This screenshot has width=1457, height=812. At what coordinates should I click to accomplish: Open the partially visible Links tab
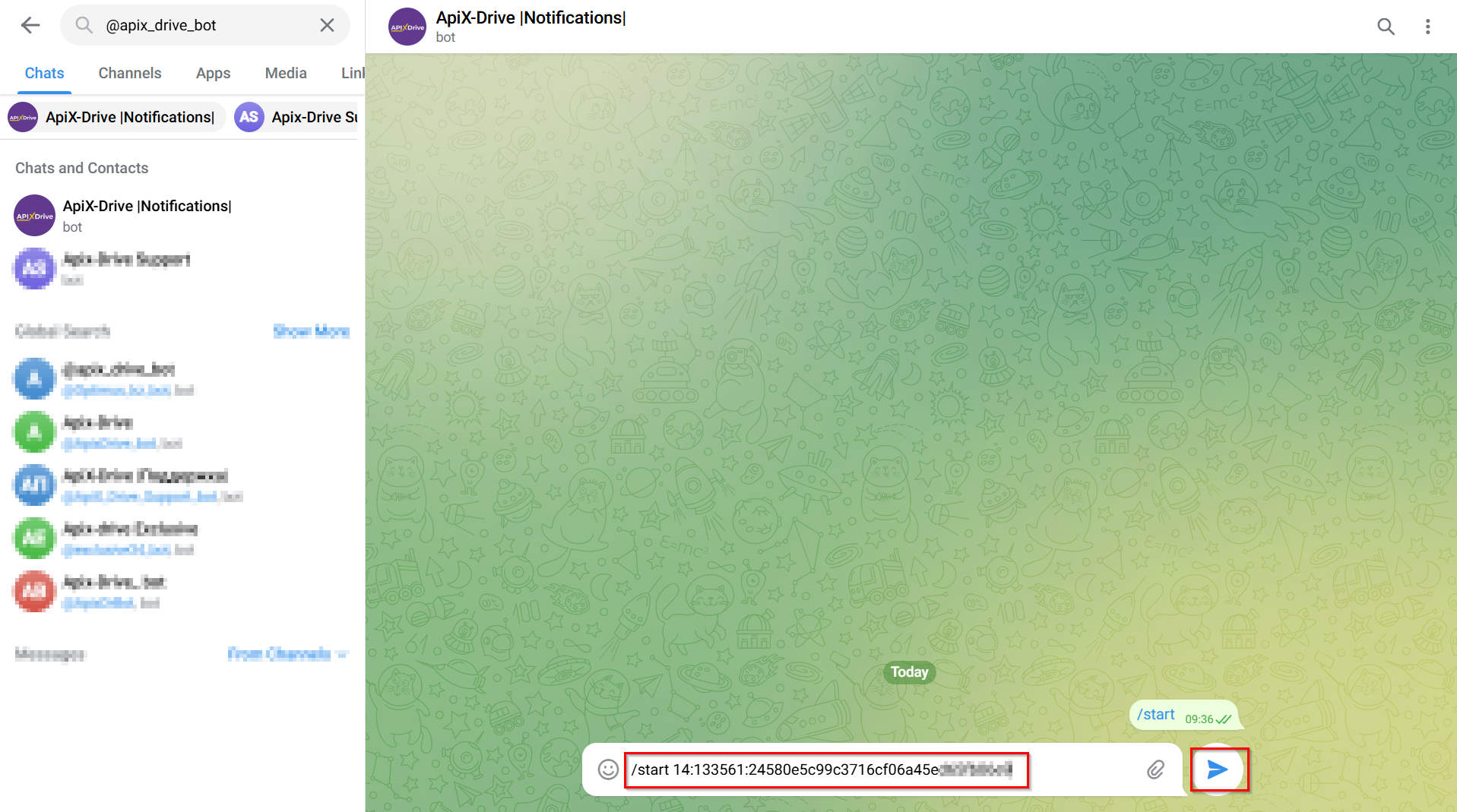coord(352,73)
